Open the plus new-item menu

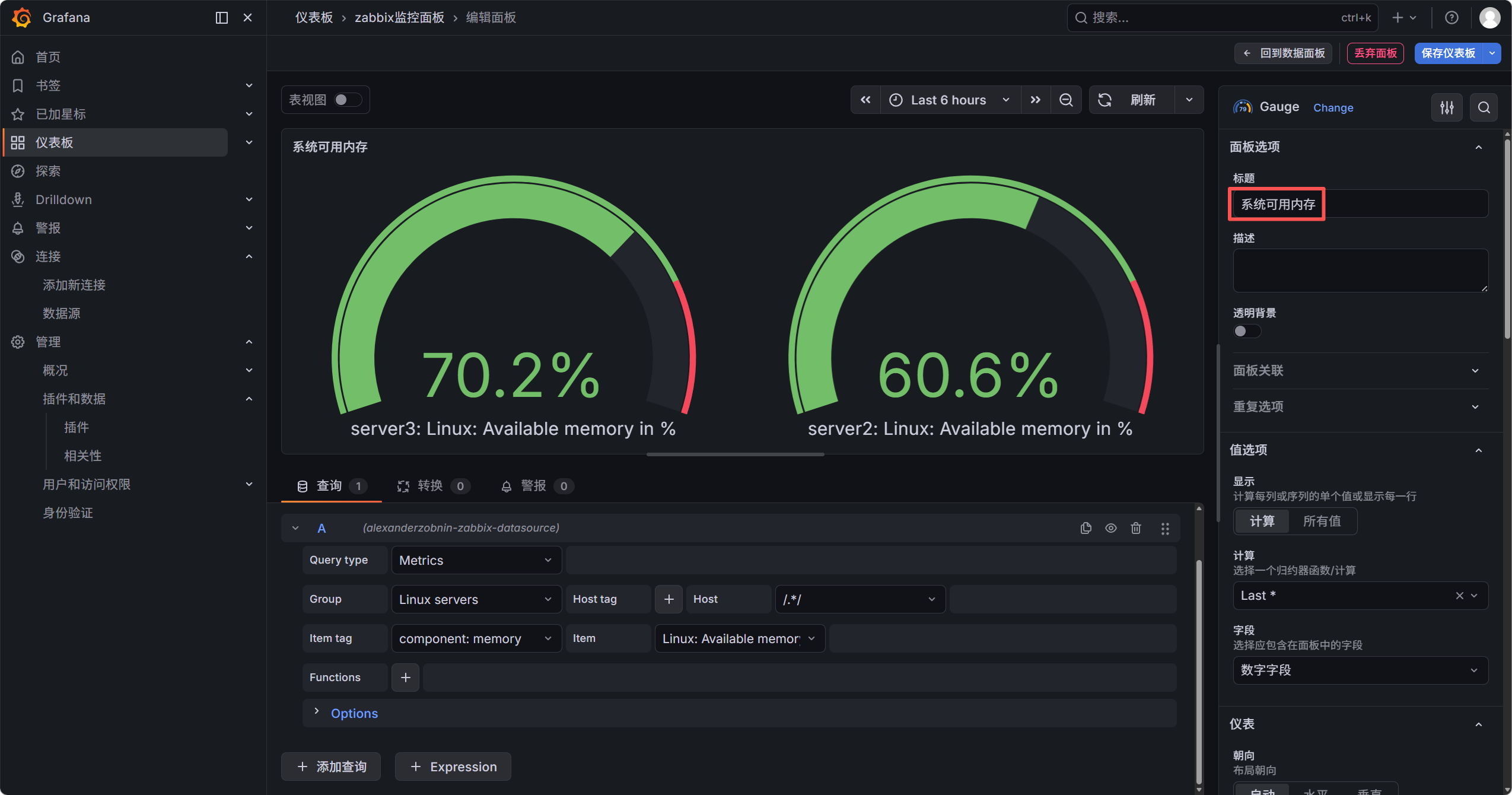point(1404,18)
